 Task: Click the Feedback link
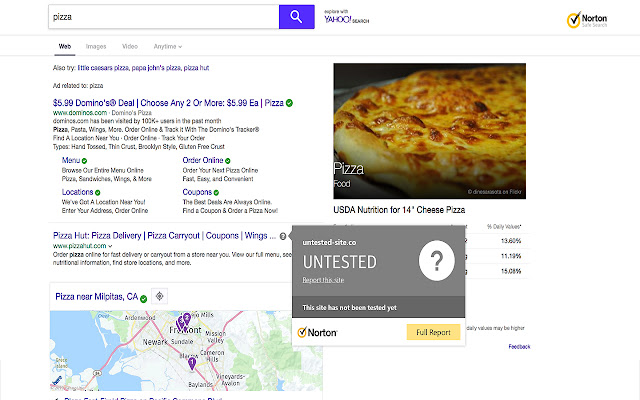[x=519, y=346]
